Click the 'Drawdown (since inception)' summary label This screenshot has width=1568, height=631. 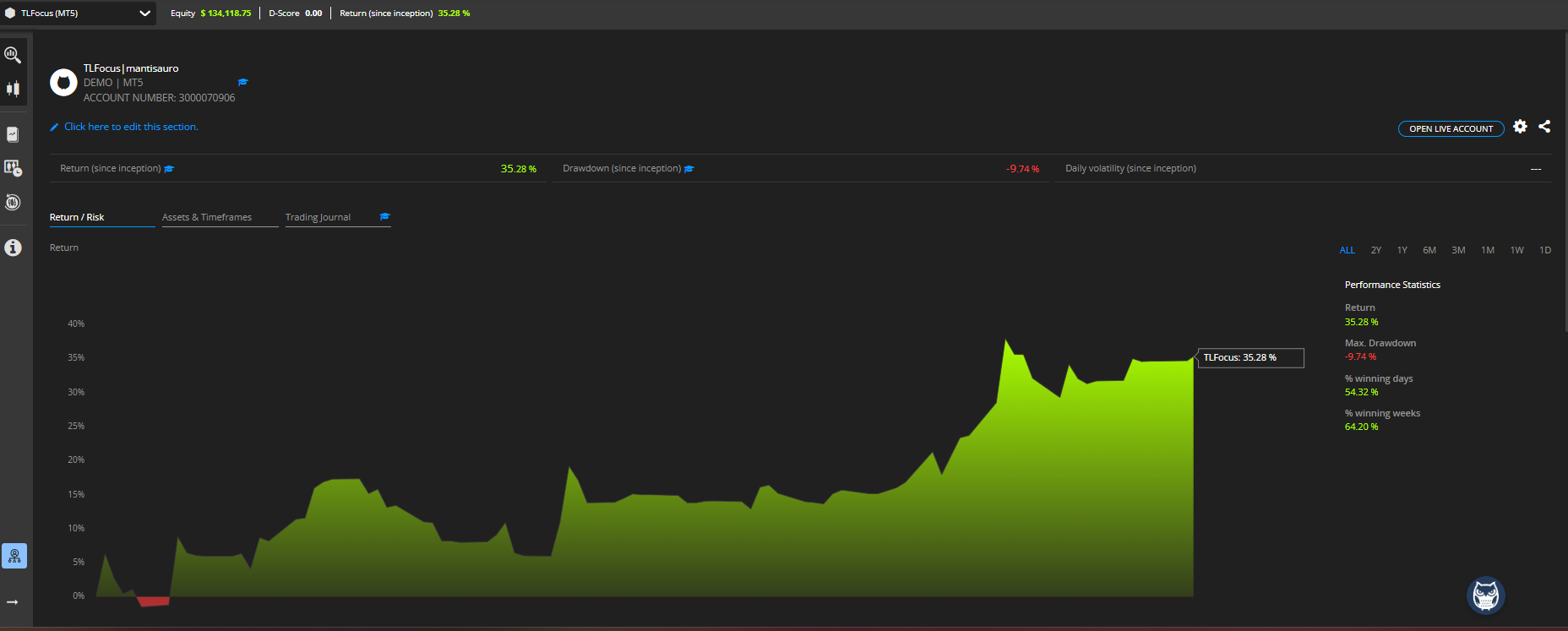coord(622,169)
